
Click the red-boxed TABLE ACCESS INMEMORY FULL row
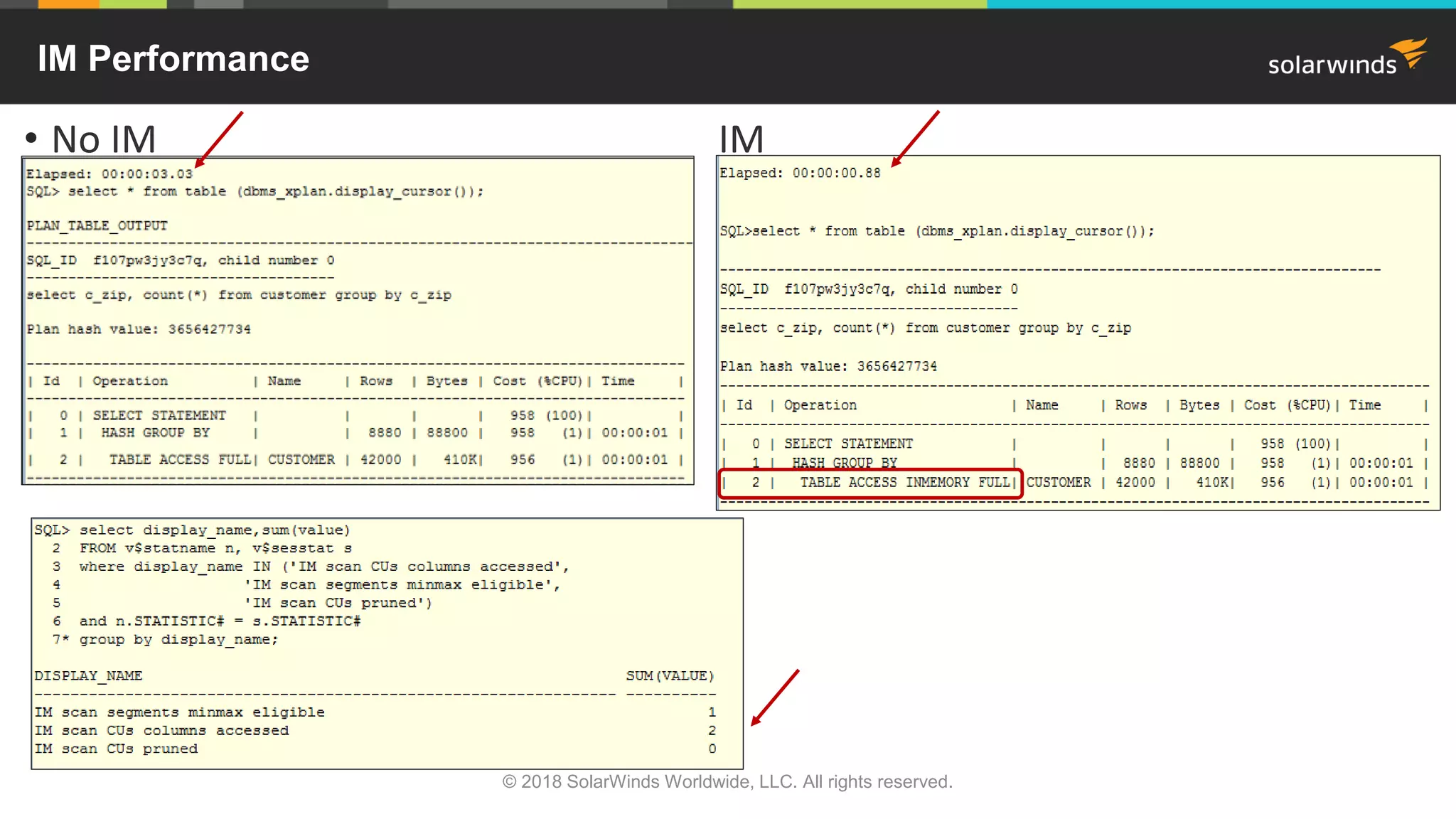point(870,483)
